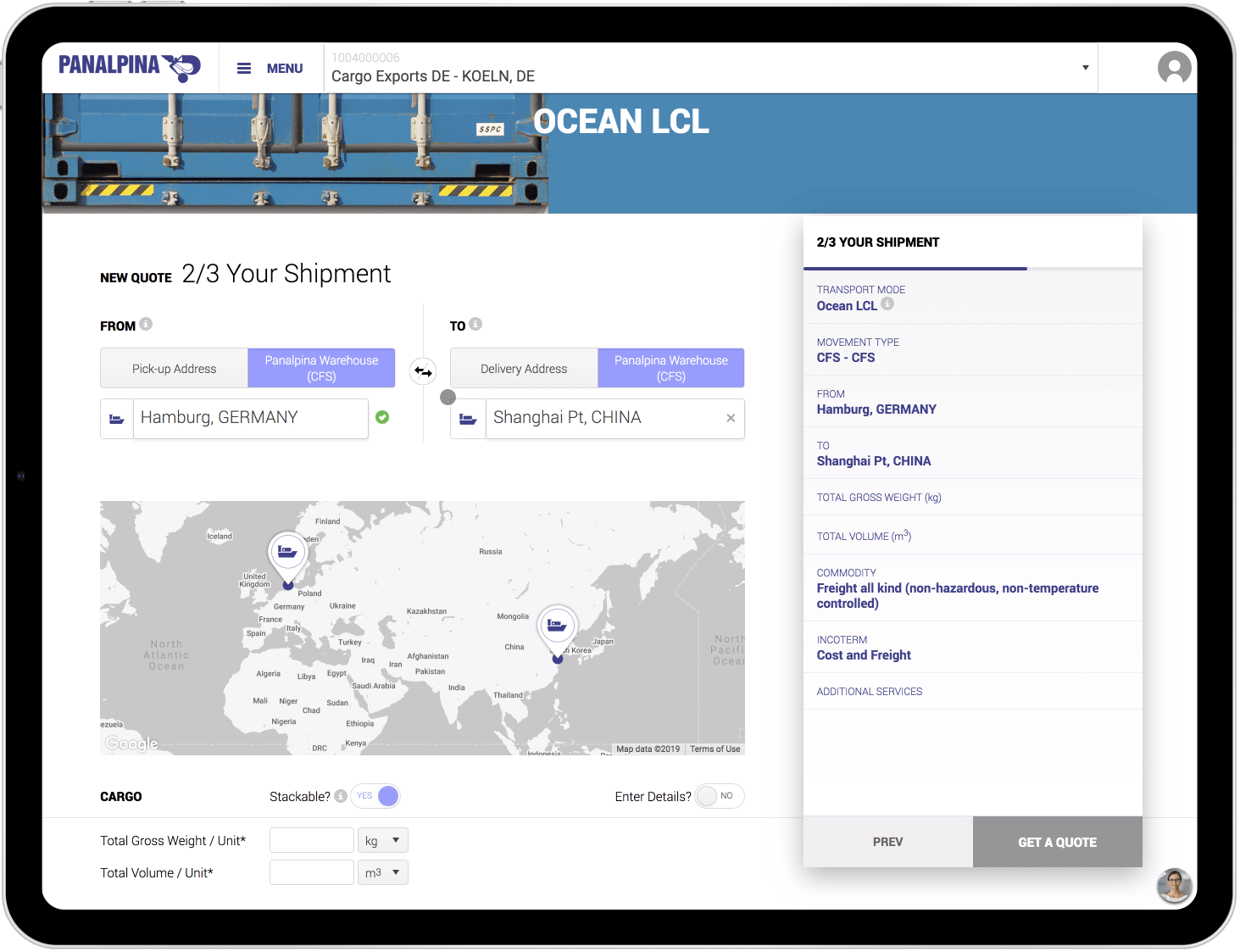Click the CFS - CFS movement type

tap(846, 358)
